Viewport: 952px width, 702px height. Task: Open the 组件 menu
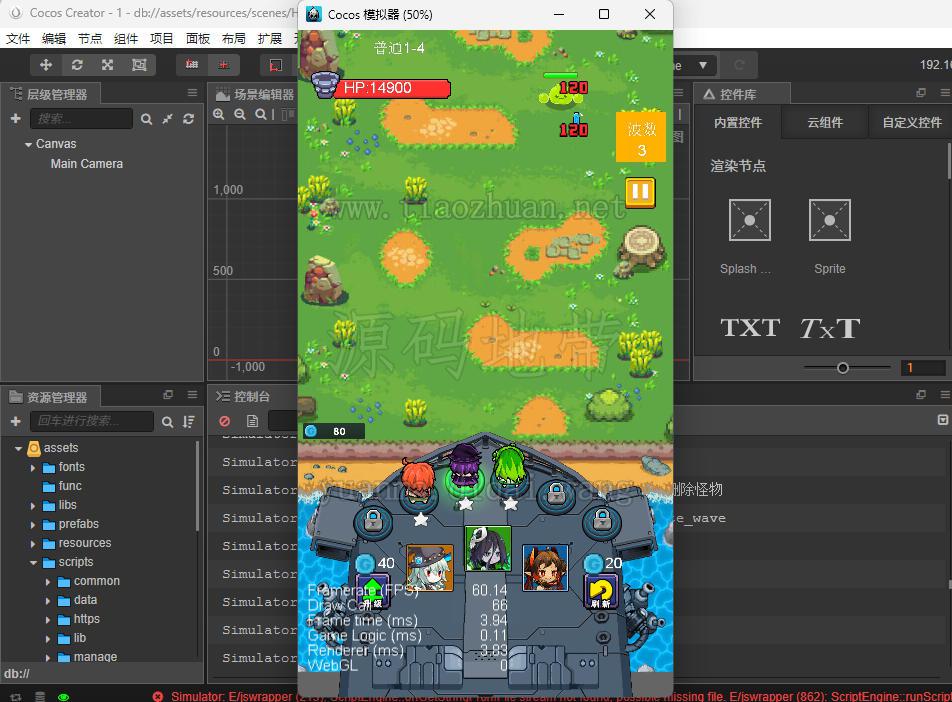tap(126, 39)
